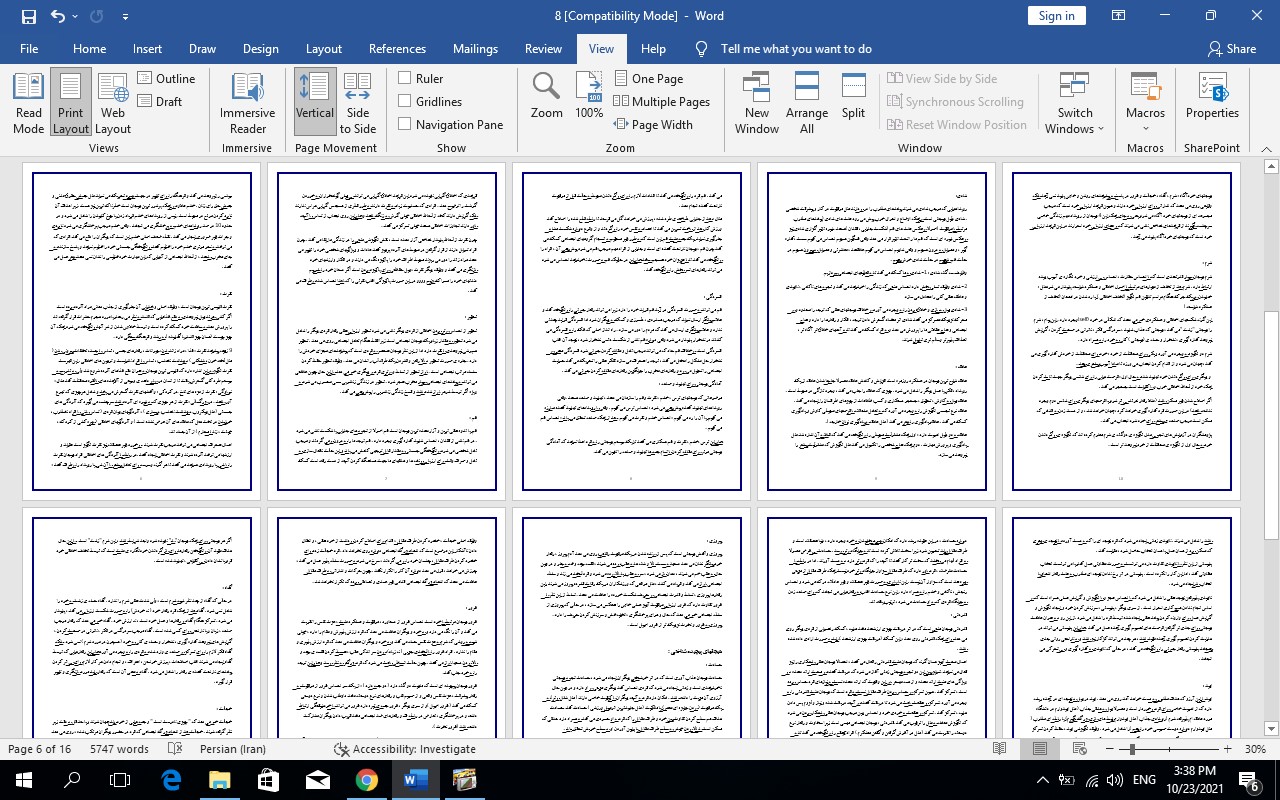Open Google Chrome from the taskbar
The width and height of the screenshot is (1280, 800).
(367, 780)
